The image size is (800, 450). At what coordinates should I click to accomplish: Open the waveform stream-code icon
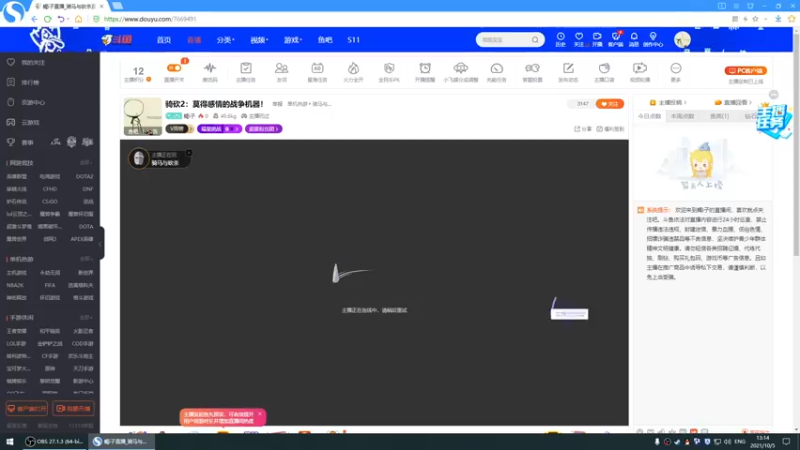coord(210,68)
